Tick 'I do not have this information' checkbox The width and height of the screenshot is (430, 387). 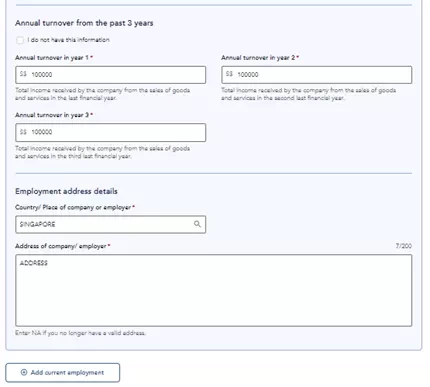(x=20, y=40)
